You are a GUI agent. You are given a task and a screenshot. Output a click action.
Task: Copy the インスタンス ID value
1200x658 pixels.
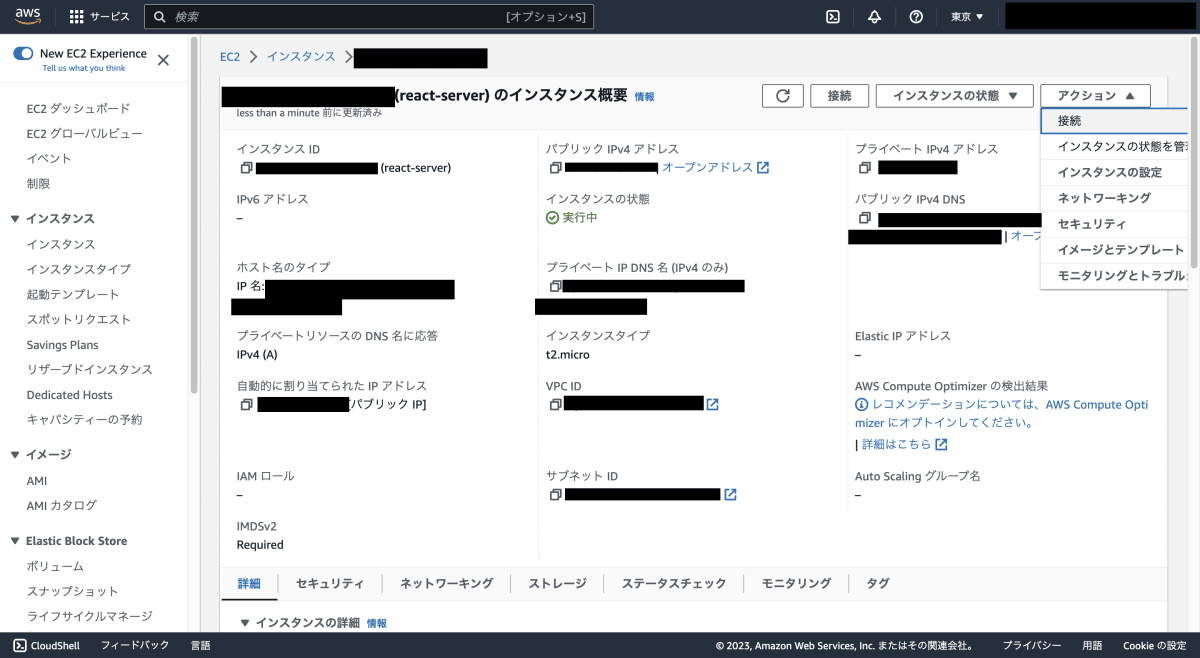pyautogui.click(x=246, y=168)
